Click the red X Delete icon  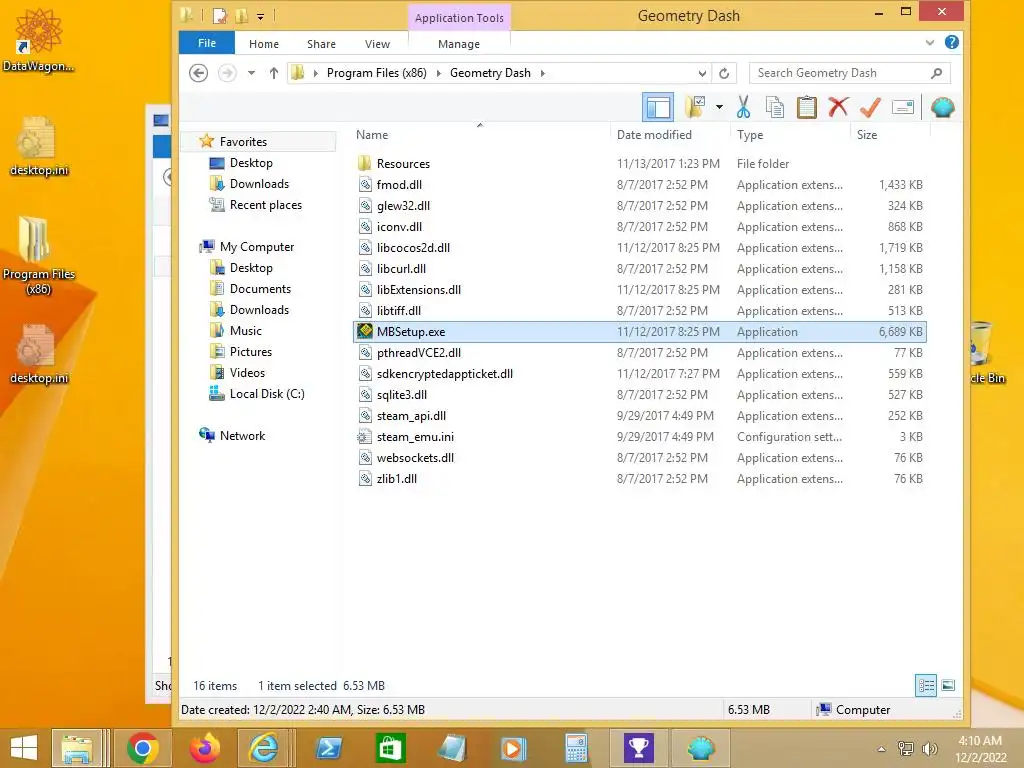838,107
